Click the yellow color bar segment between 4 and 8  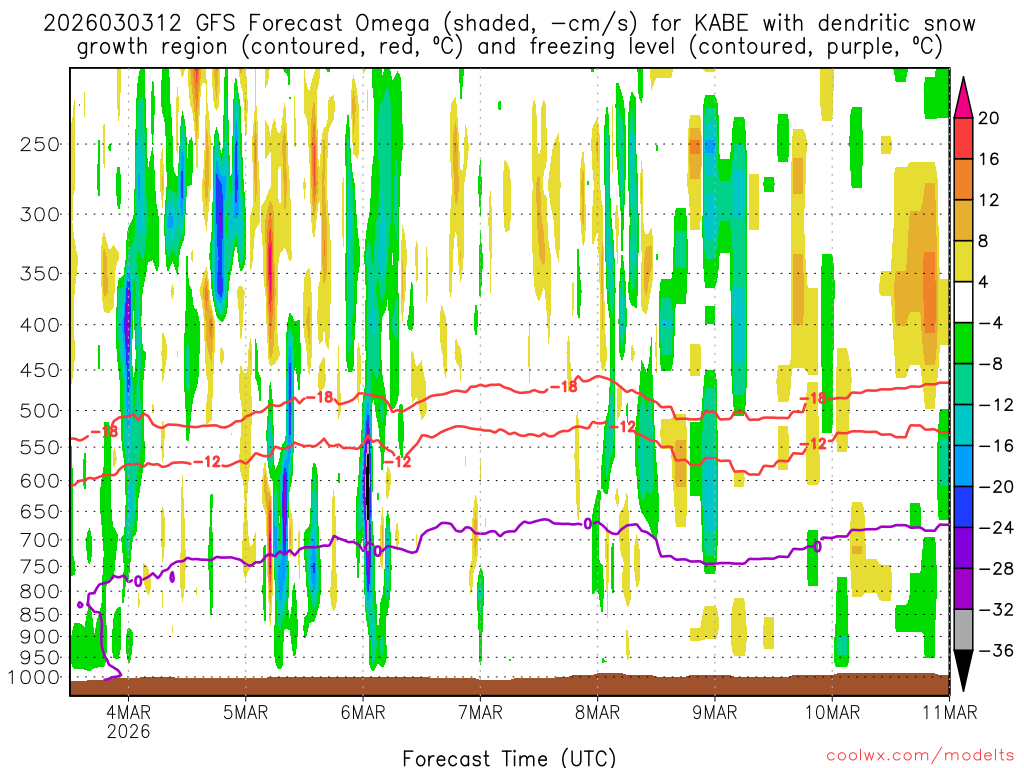point(963,261)
